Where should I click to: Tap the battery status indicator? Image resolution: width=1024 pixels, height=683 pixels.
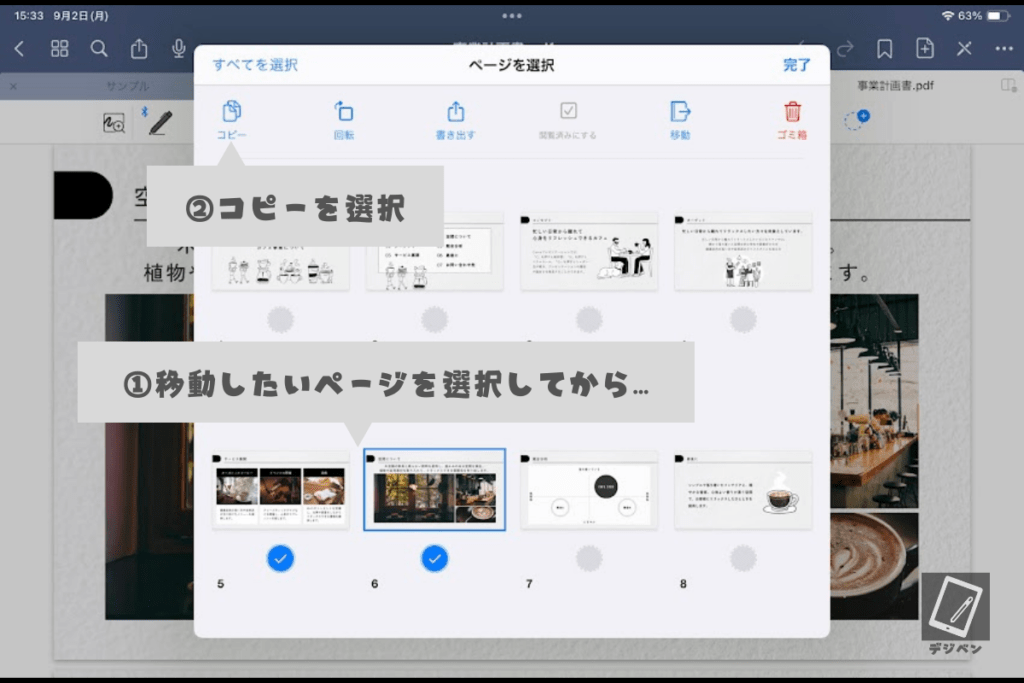click(x=997, y=16)
